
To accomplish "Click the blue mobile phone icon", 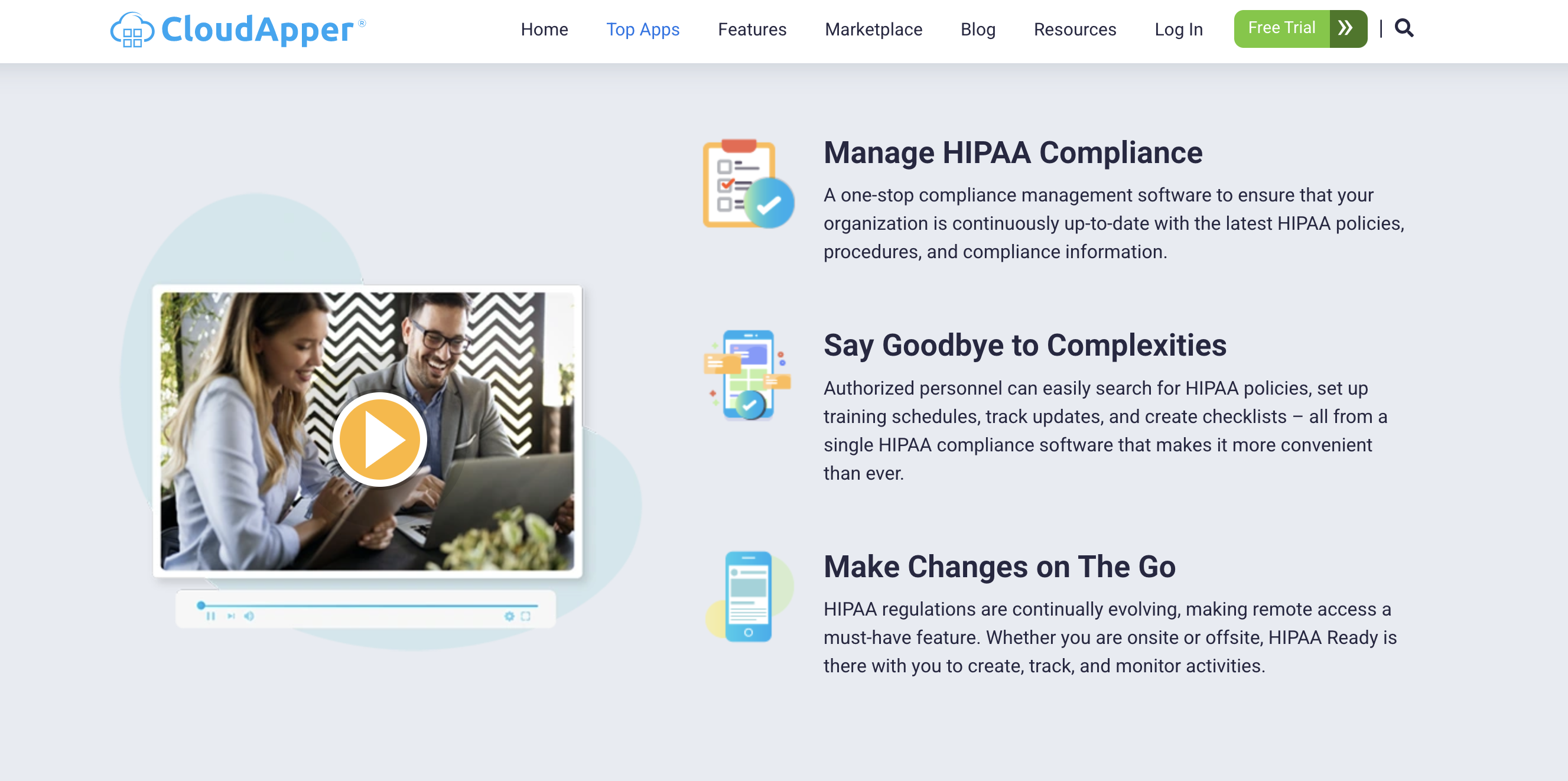I will 748,596.
